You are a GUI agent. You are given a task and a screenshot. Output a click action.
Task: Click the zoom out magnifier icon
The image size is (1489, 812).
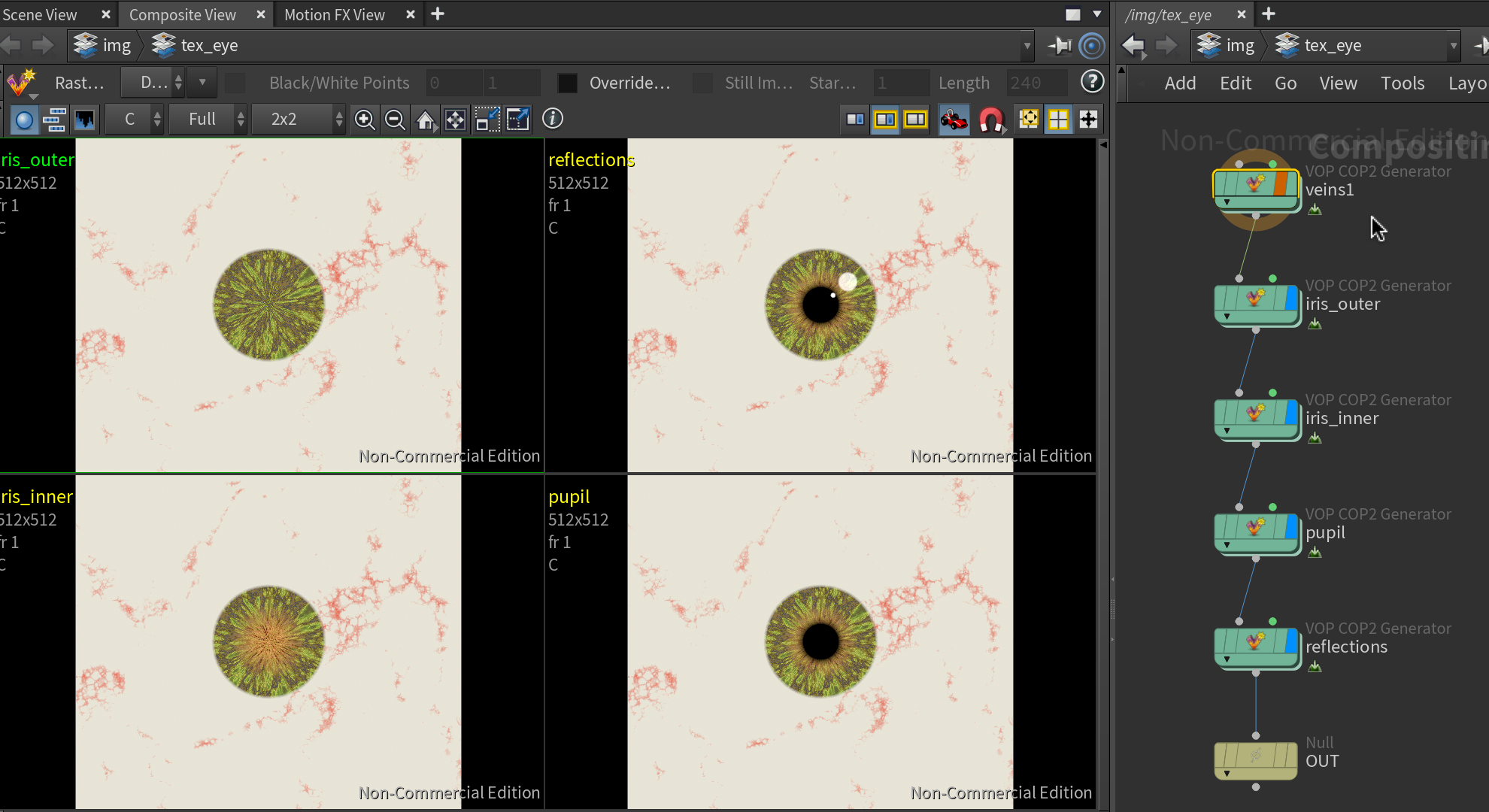[395, 120]
